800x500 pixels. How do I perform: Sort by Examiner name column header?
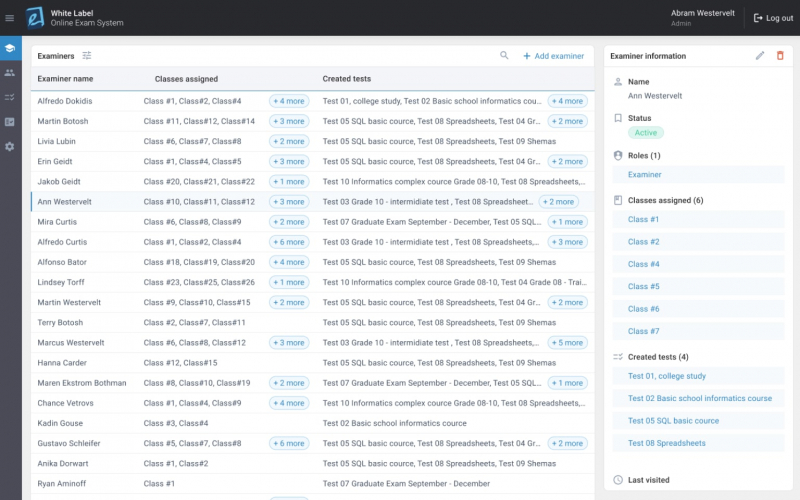pyautogui.click(x=65, y=79)
